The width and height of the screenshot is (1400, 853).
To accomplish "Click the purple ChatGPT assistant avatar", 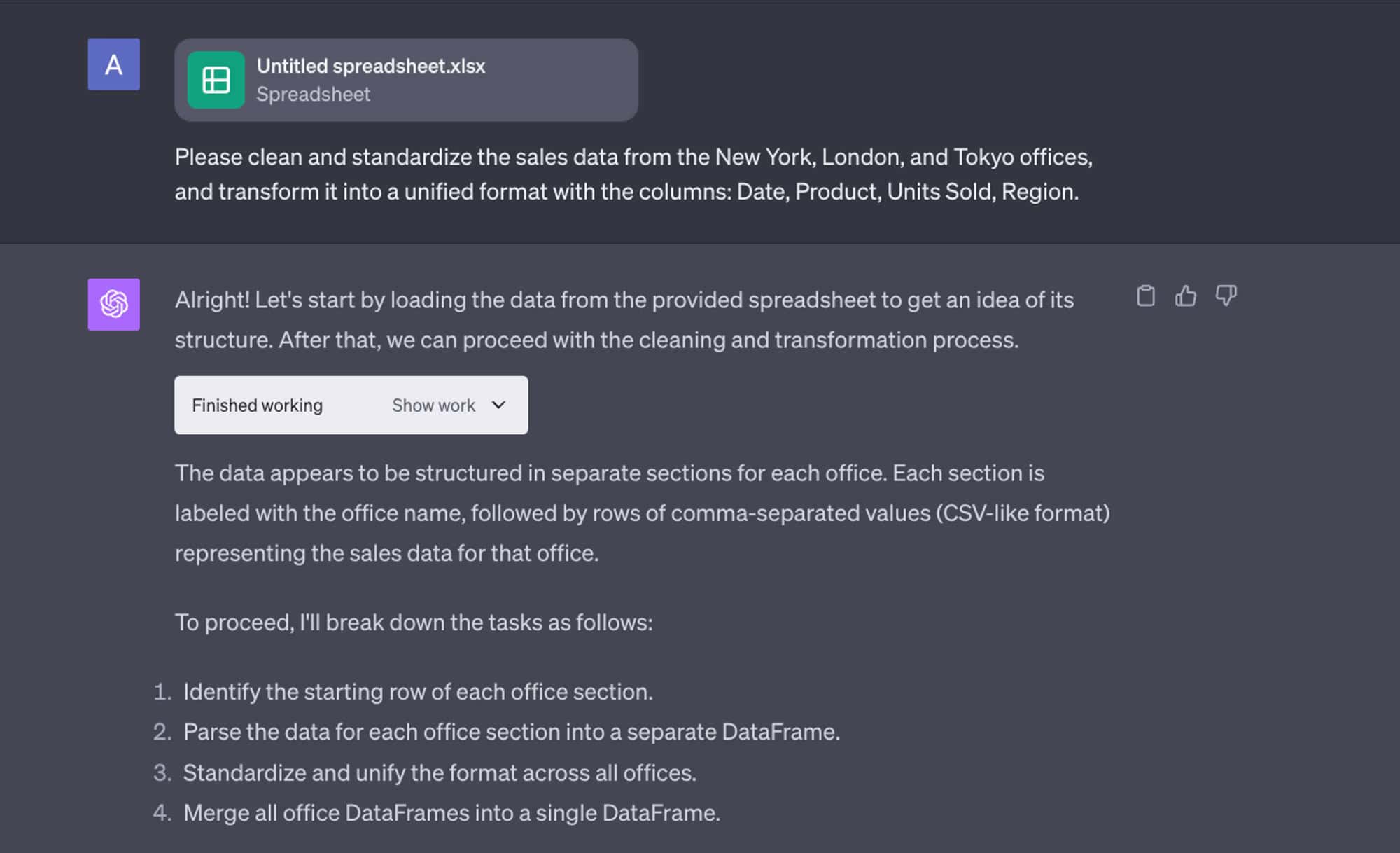I will (x=113, y=304).
